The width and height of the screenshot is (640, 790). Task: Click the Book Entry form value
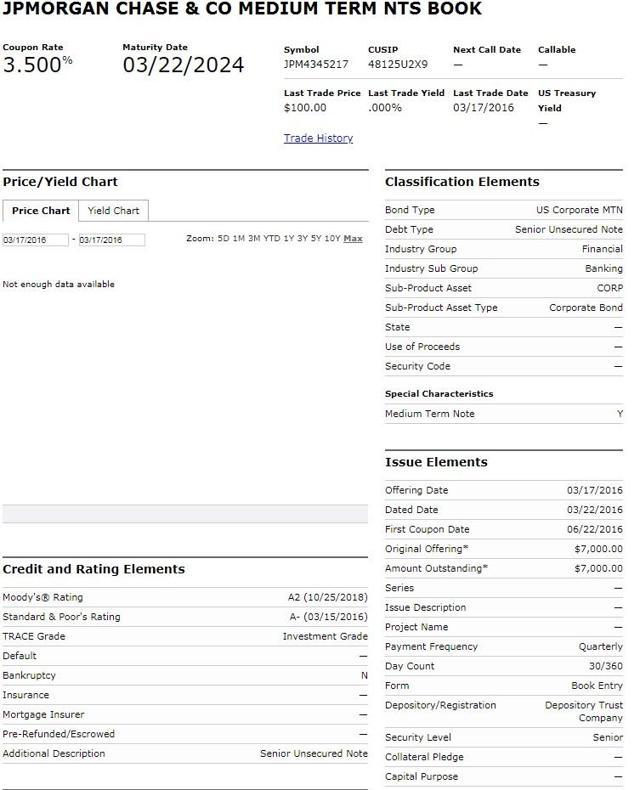coord(597,686)
